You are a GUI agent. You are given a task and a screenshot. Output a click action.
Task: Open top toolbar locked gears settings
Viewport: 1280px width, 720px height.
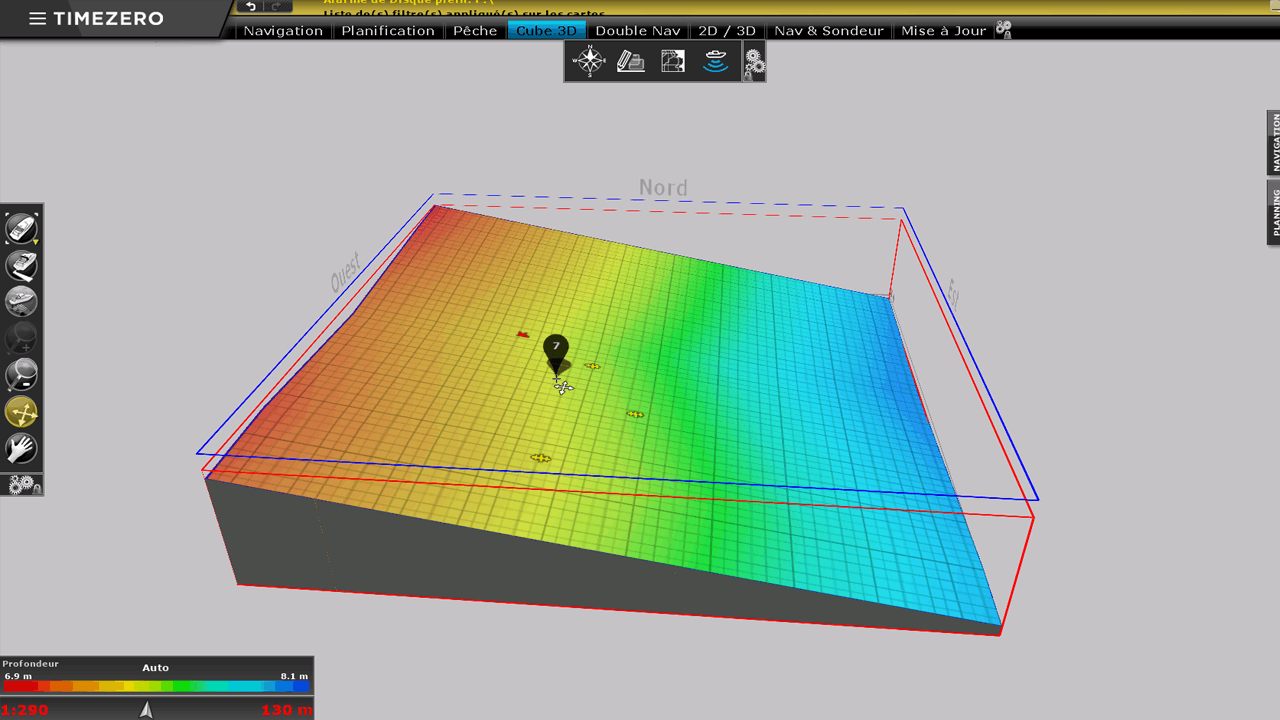pyautogui.click(x=754, y=63)
